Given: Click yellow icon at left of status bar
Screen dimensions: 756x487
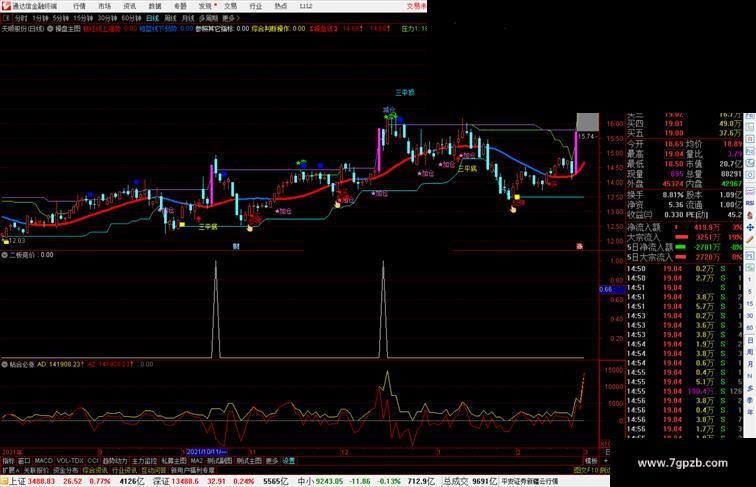Looking at the screenshot, I should point(4,481).
